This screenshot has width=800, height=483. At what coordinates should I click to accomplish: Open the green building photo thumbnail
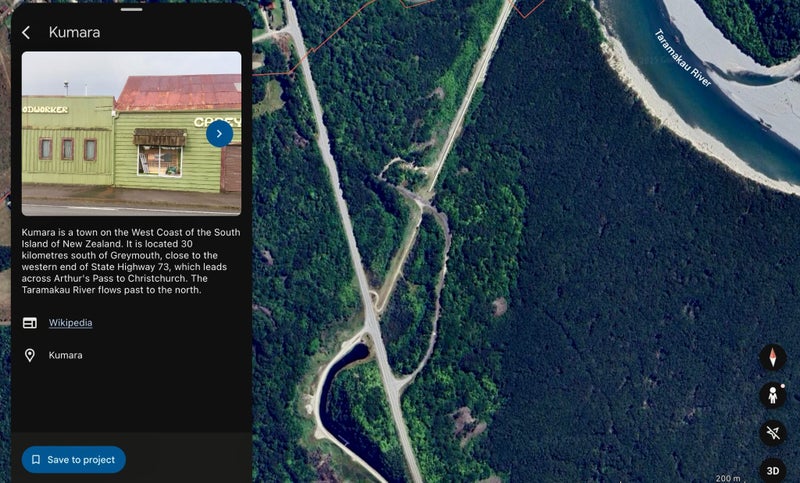point(131,134)
